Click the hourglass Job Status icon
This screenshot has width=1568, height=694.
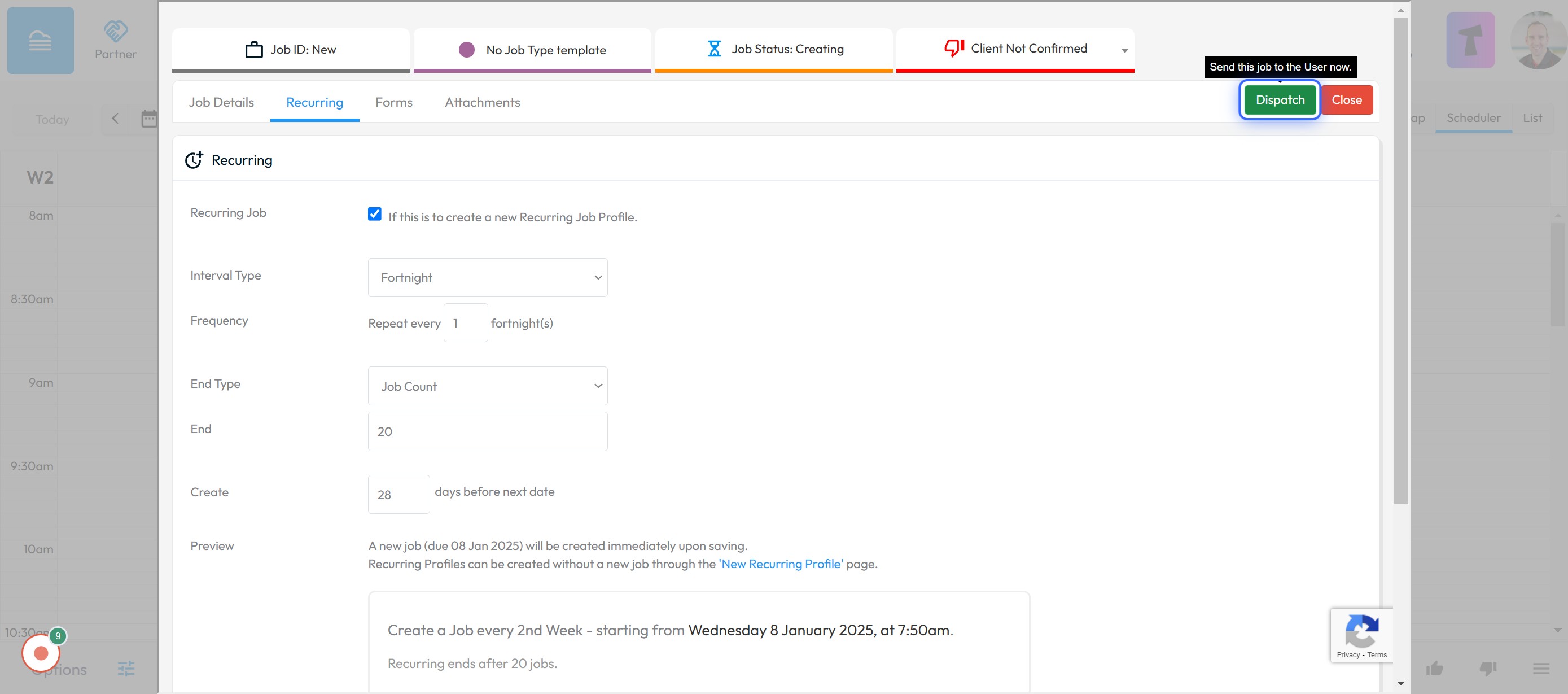pos(714,49)
